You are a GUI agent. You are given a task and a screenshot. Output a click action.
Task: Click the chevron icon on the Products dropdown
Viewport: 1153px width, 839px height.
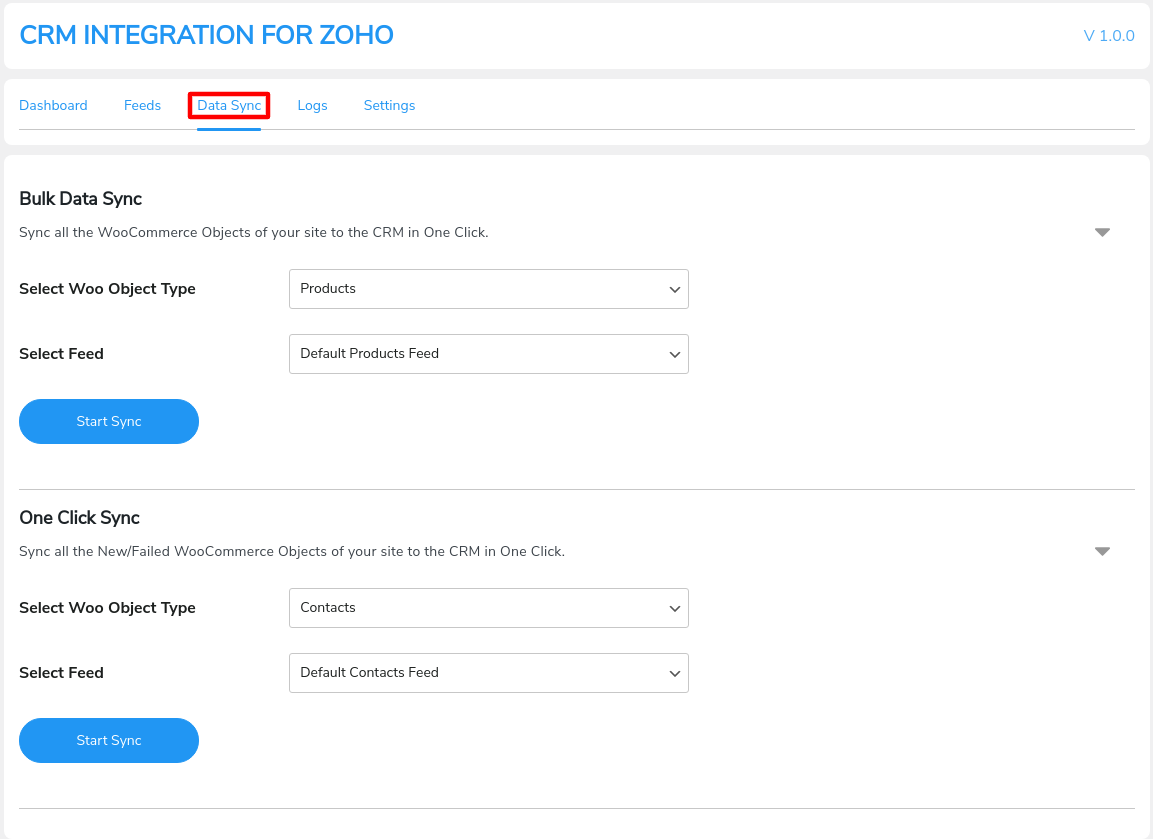[674, 288]
